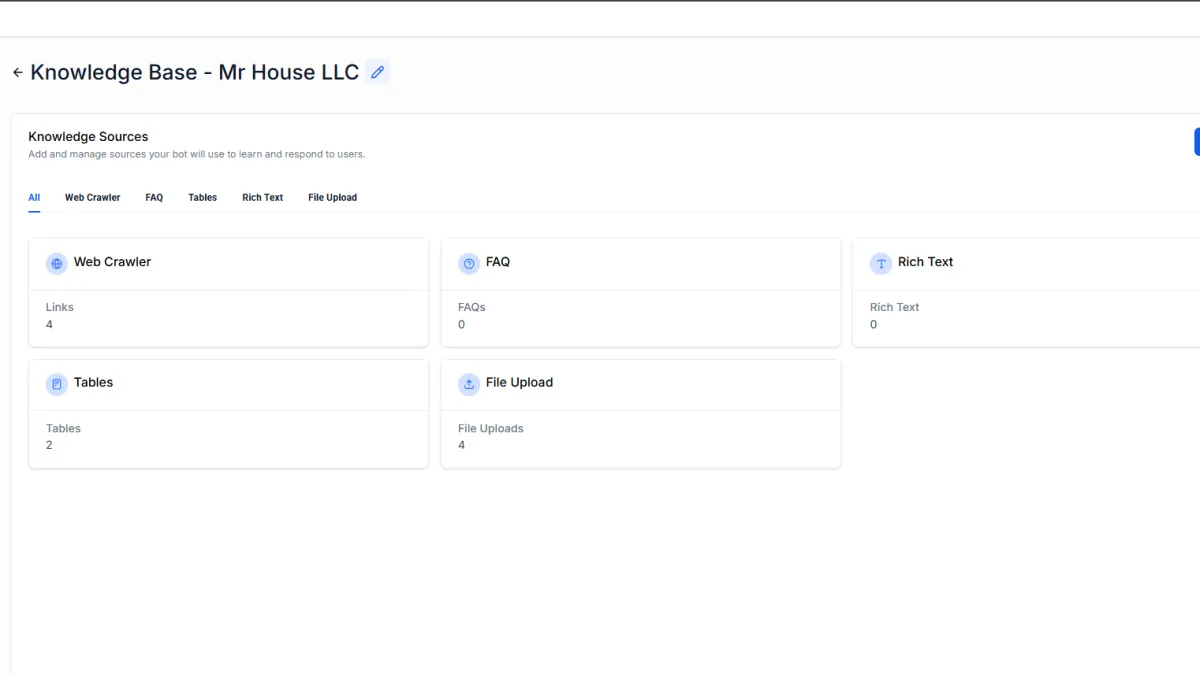
Task: Open the Rich Text tab
Action: 262,197
